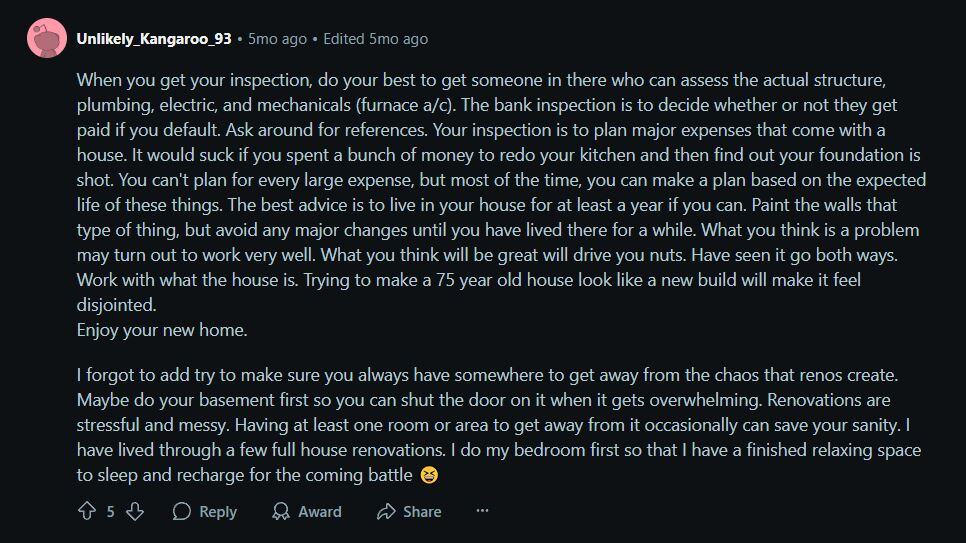Click the Award ribbon icon
Image resolution: width=966 pixels, height=543 pixels.
pos(281,511)
